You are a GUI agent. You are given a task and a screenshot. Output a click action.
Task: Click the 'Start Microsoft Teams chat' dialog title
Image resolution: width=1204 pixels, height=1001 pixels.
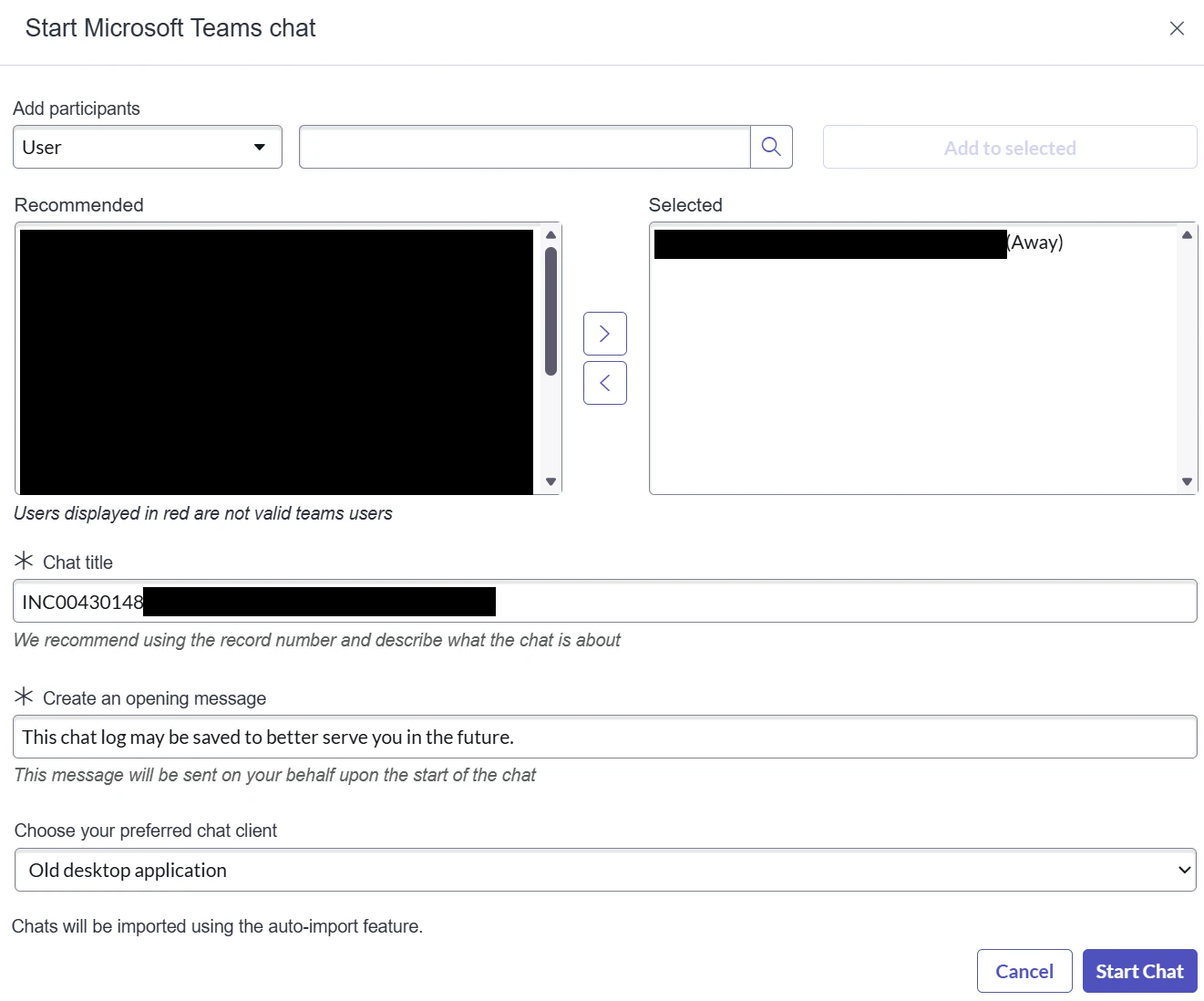tap(170, 28)
